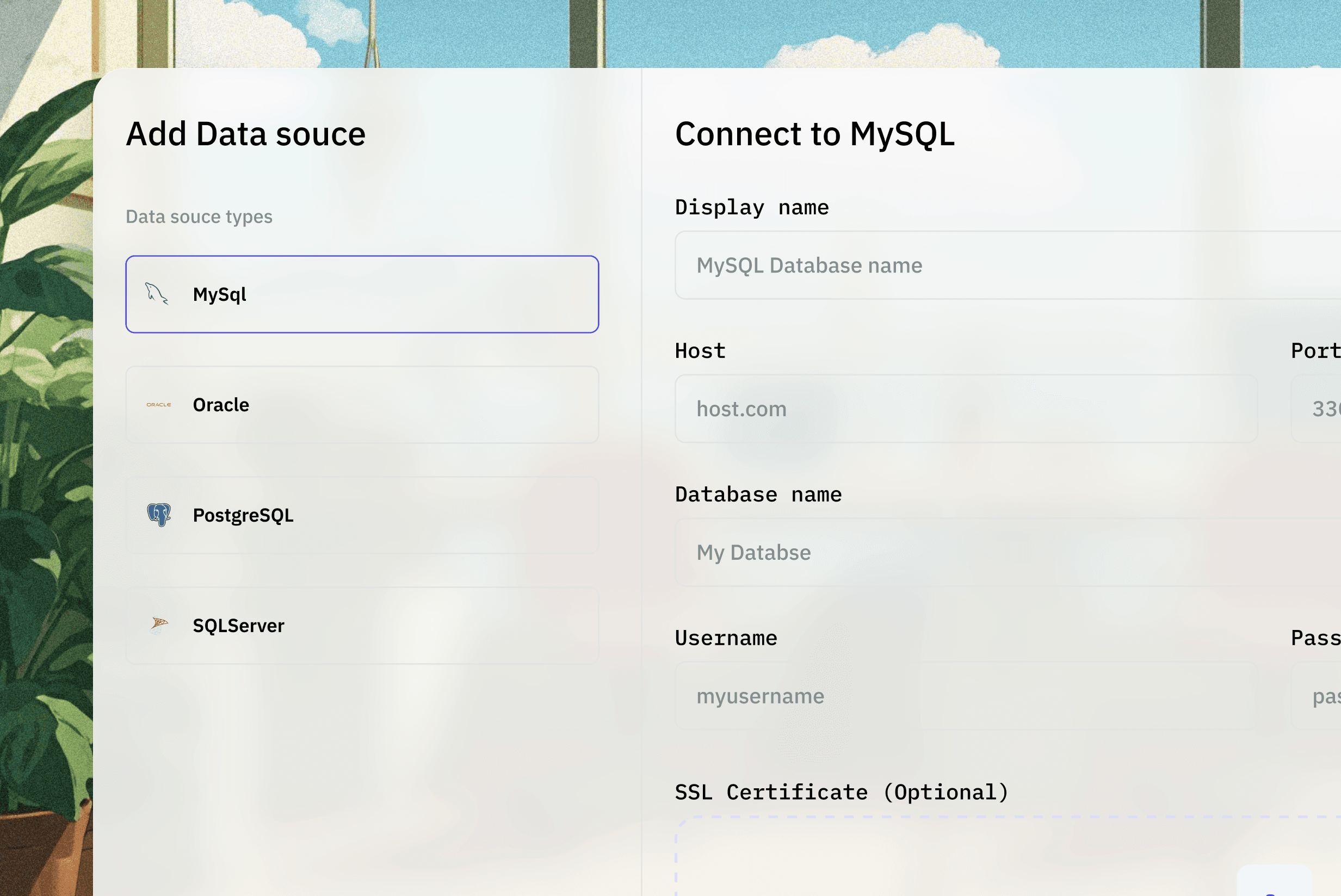Click the PostgreSQL elephant icon
The height and width of the screenshot is (896, 1341).
coord(159,515)
